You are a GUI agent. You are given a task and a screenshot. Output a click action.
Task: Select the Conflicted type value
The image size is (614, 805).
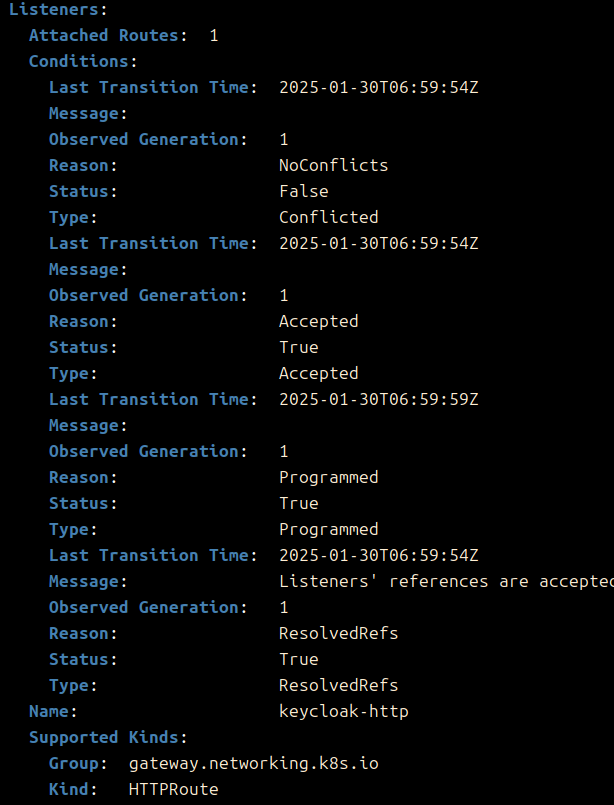pos(328,217)
